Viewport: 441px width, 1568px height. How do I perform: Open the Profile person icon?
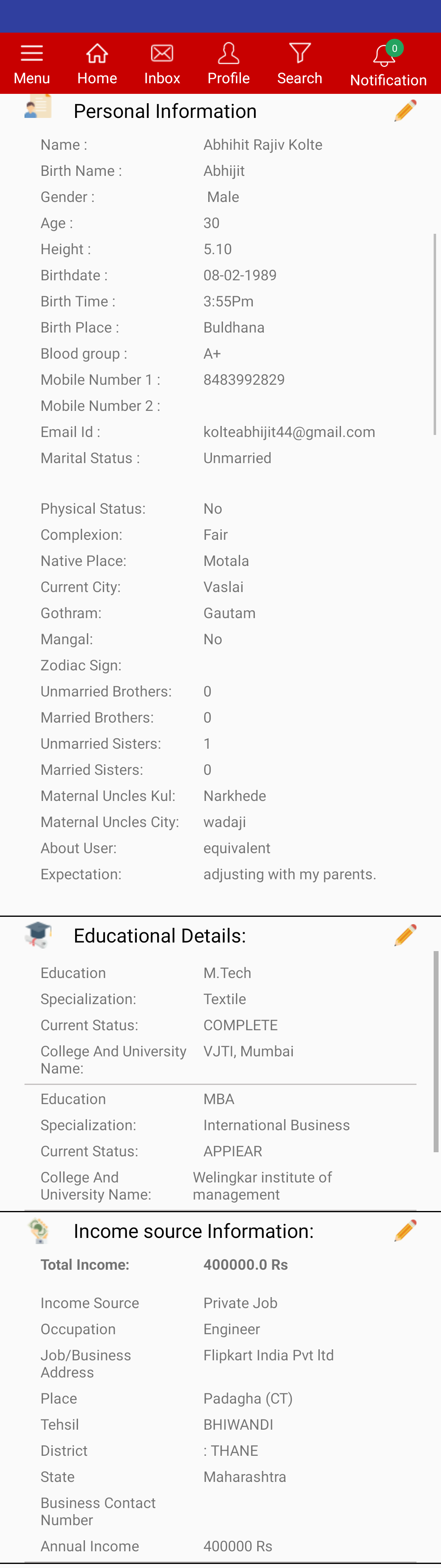(228, 53)
